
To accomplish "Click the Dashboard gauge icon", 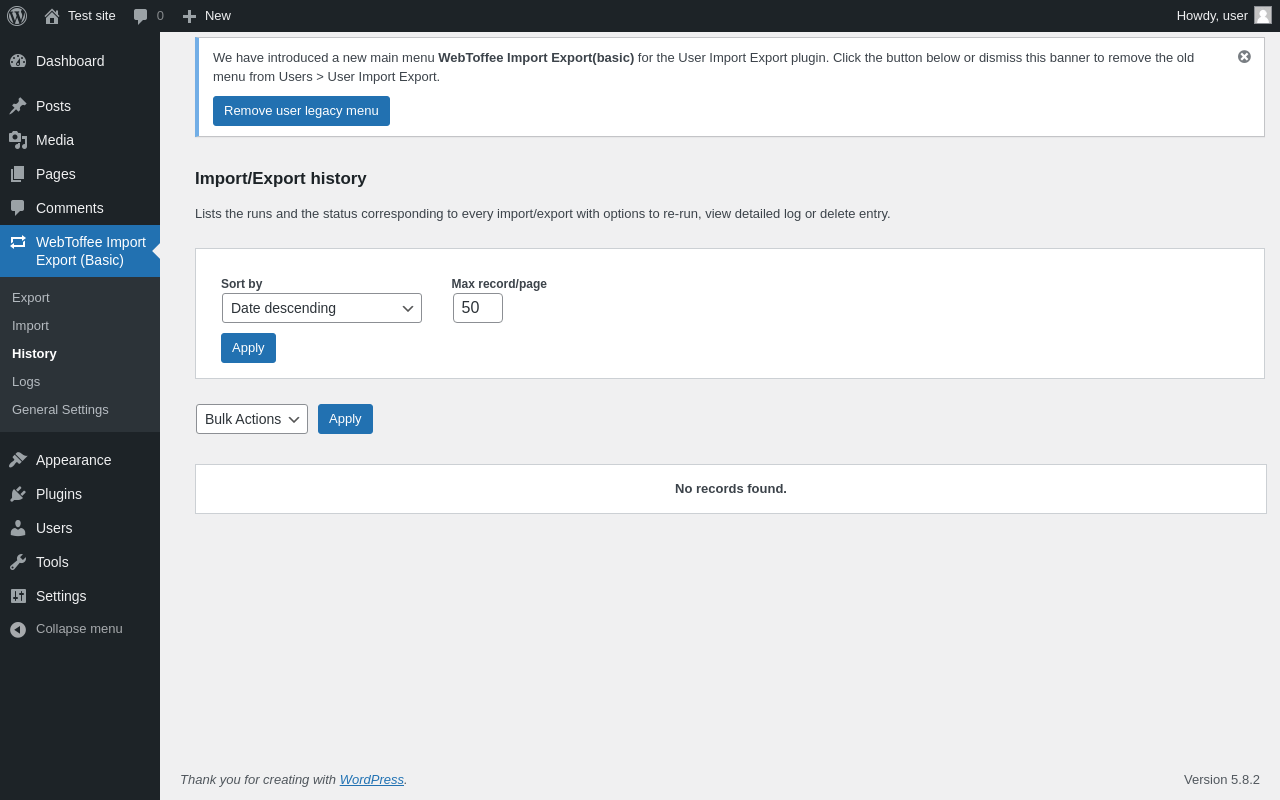I will pos(18,61).
